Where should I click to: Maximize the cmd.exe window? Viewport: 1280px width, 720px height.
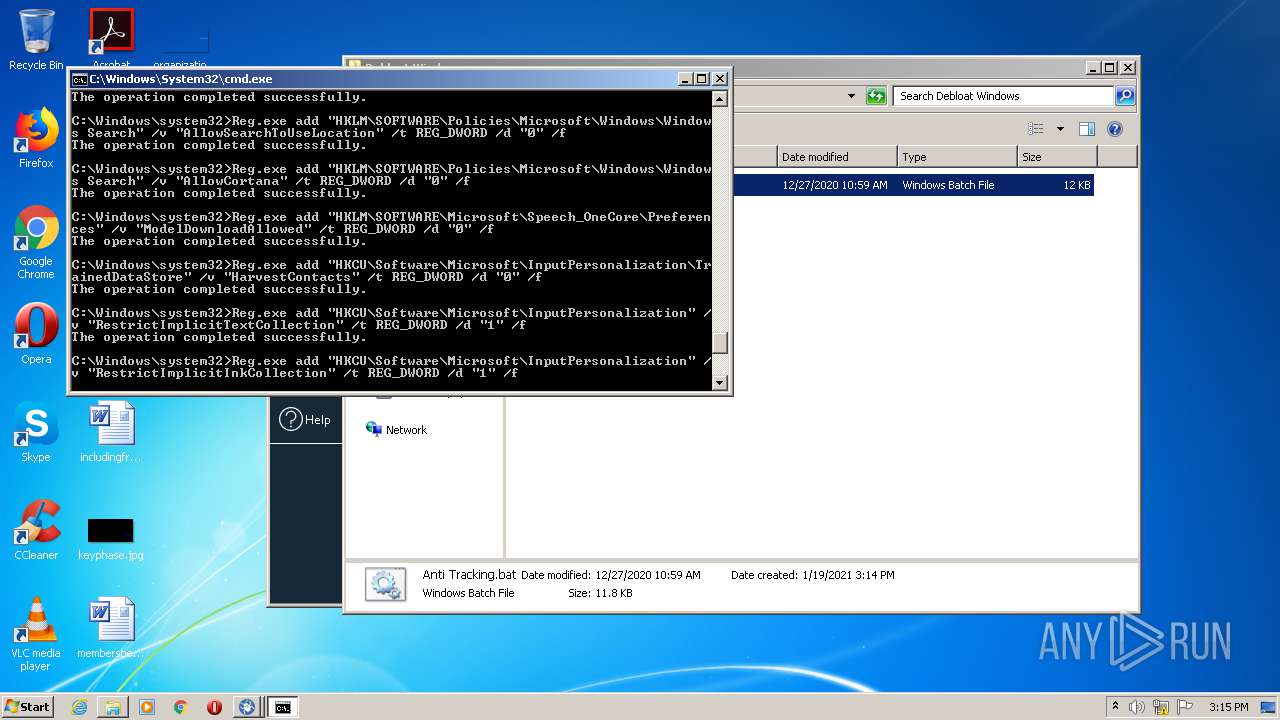coord(702,79)
